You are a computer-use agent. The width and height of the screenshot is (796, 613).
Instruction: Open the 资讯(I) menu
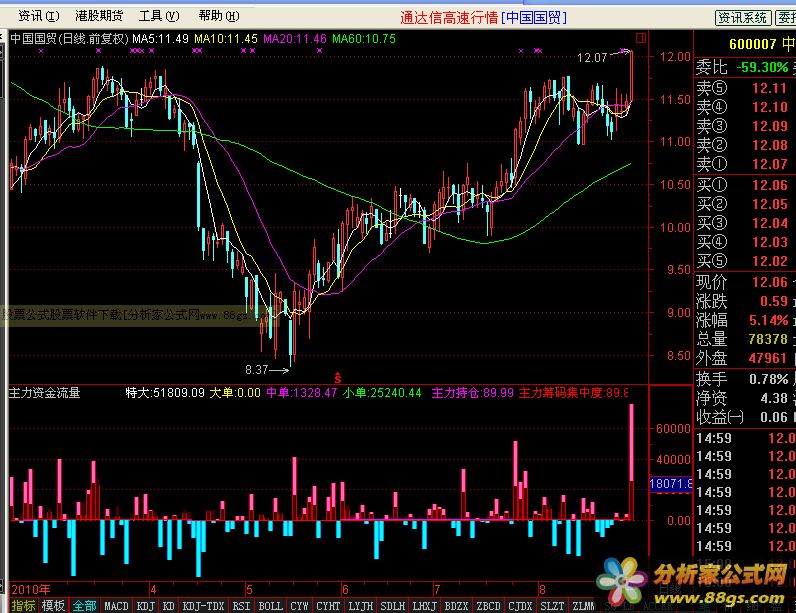coord(39,16)
